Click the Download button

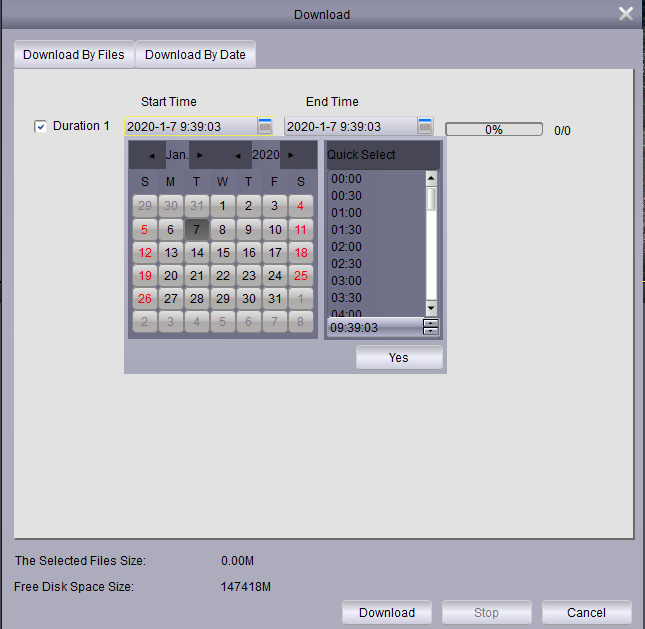[x=387, y=613]
